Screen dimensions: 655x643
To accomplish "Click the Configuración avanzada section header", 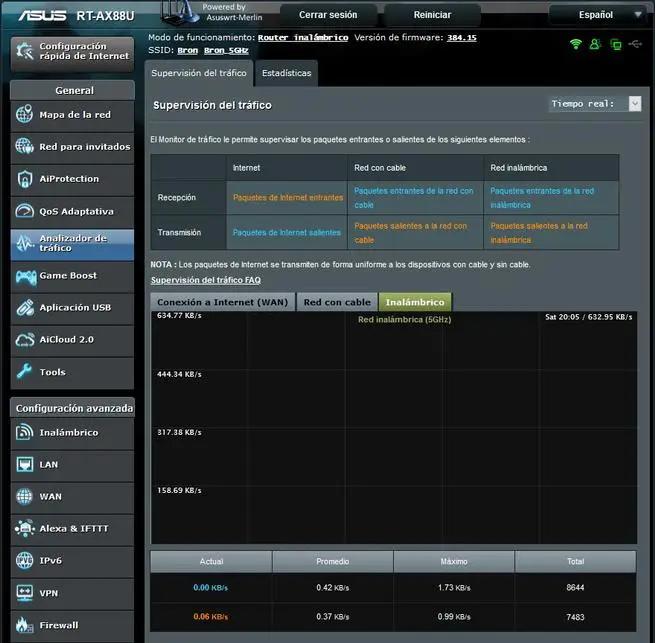I will click(x=73, y=408).
